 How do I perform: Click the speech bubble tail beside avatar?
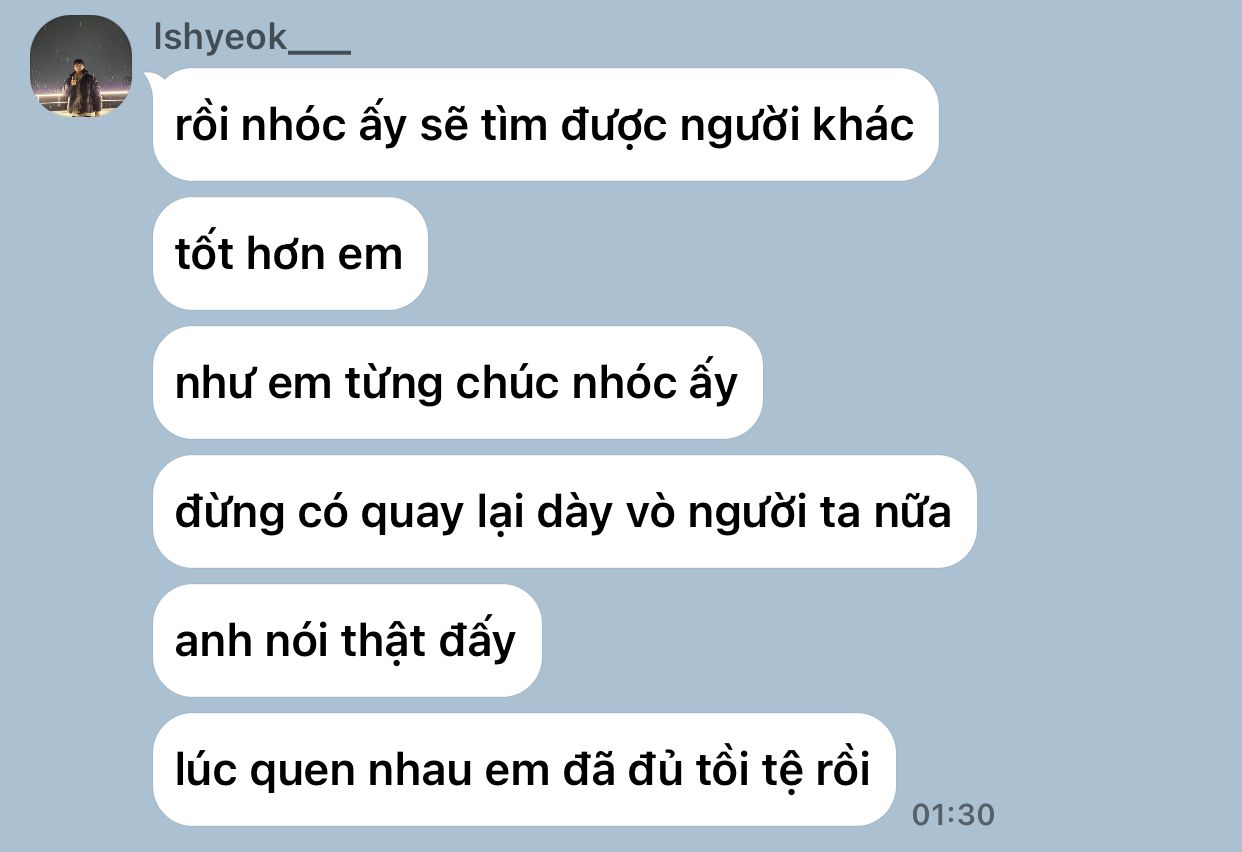pos(152,80)
